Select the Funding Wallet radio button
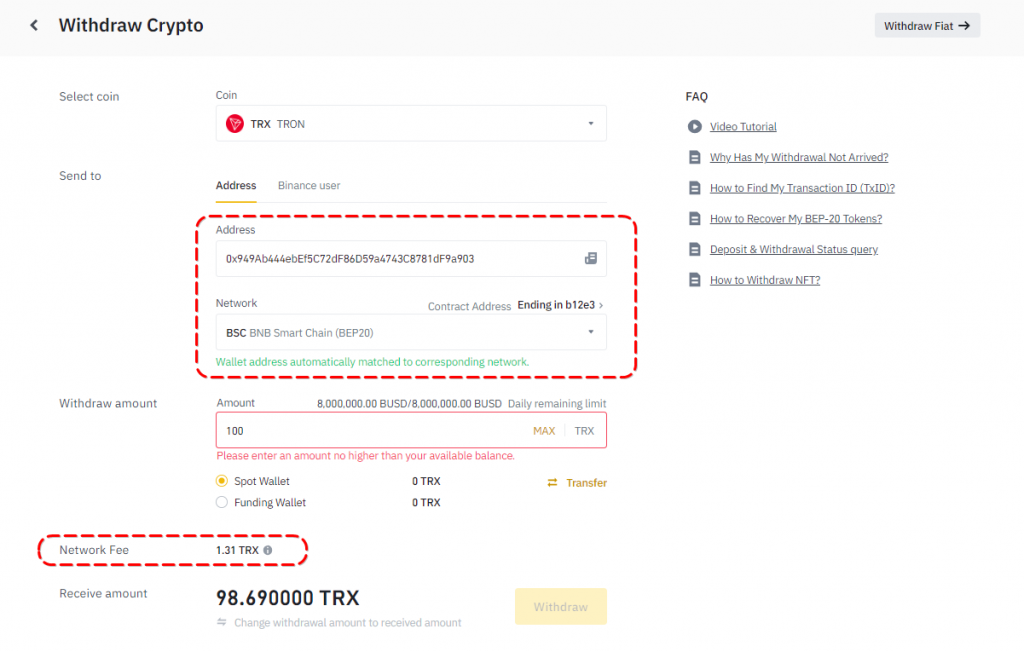1024x652 pixels. click(223, 503)
